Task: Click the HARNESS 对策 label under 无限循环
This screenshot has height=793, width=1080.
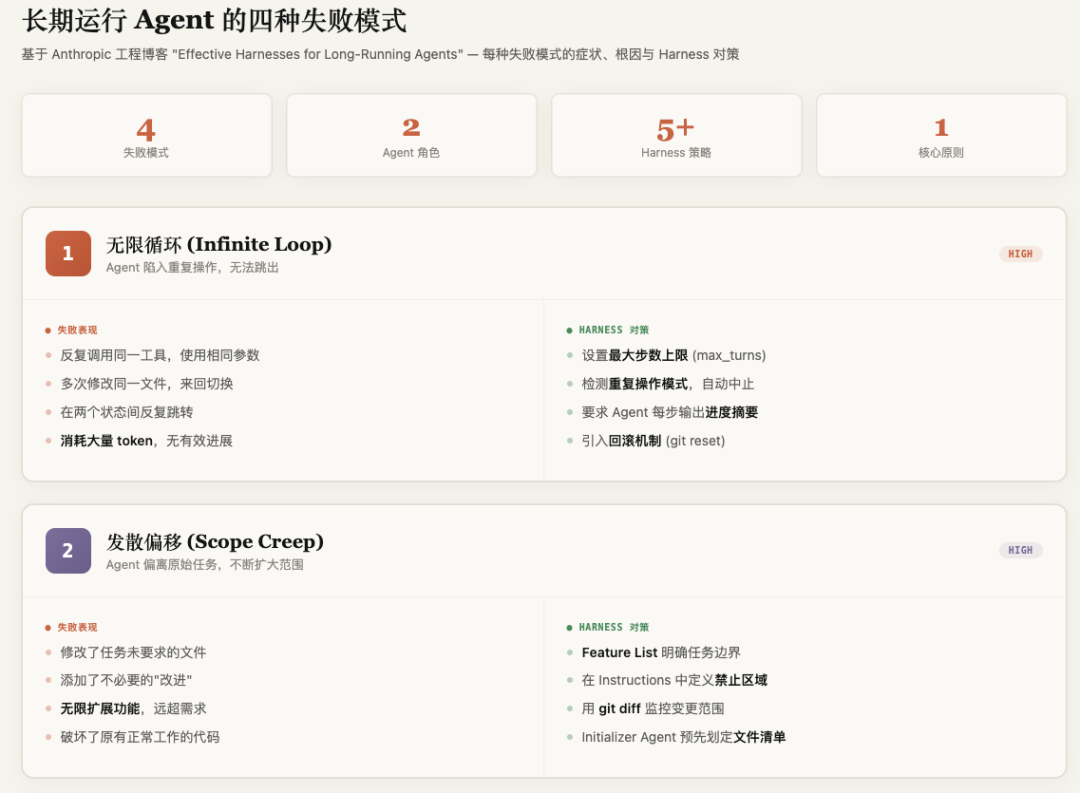Action: [613, 330]
